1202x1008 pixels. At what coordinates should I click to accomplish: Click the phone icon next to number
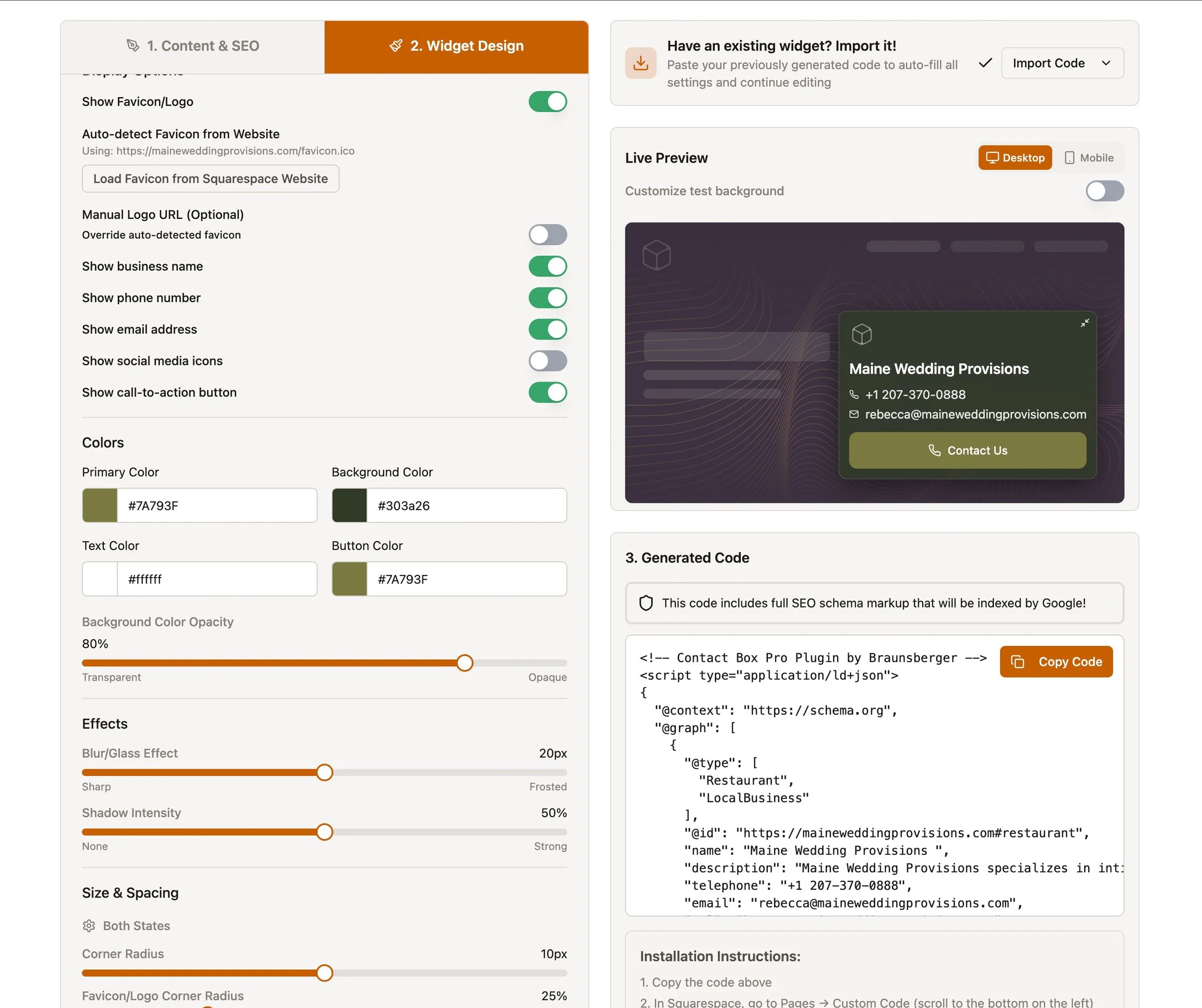tap(854, 394)
